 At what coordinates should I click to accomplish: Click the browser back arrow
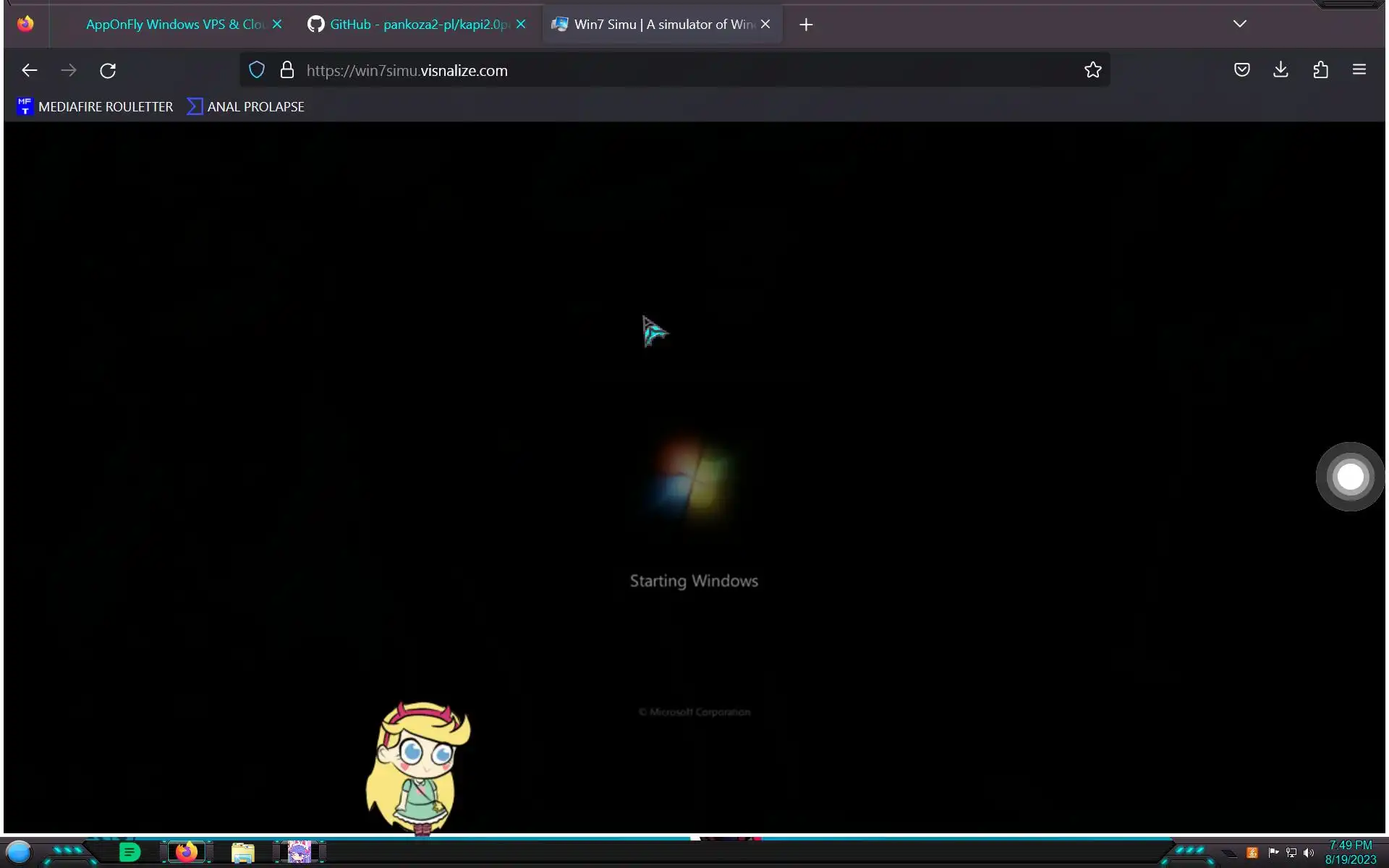tap(30, 70)
